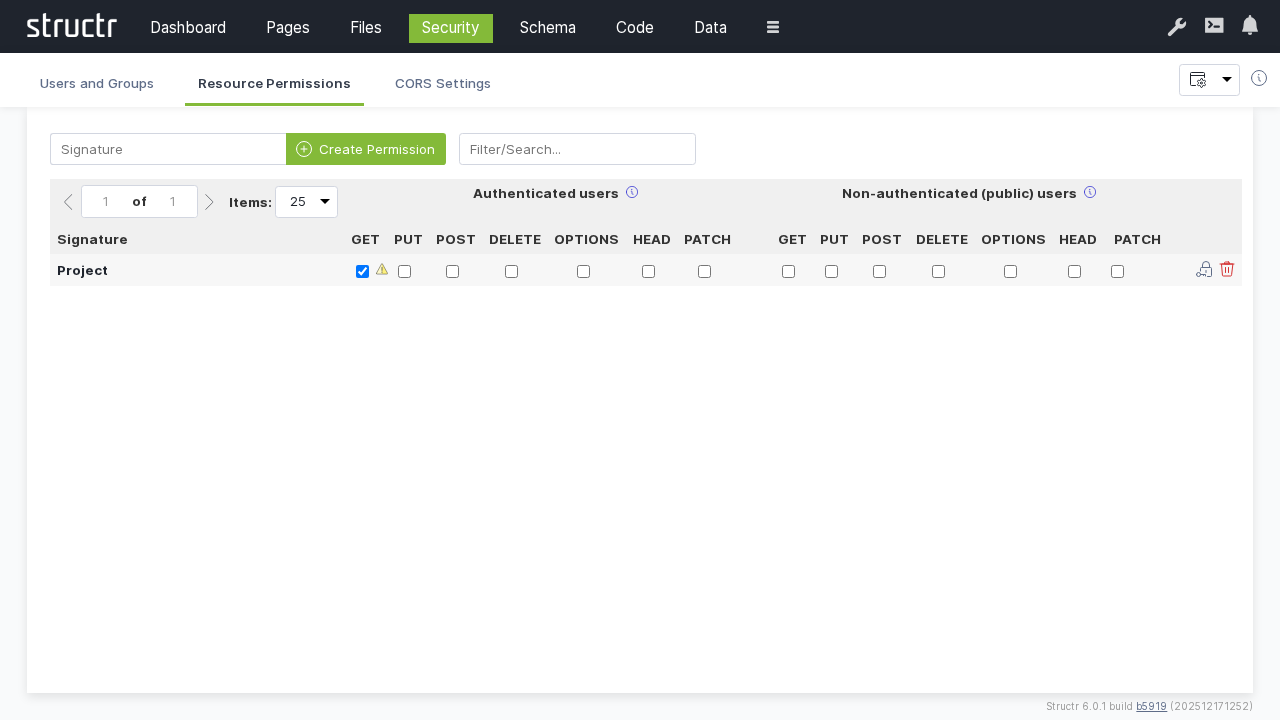
Task: Enable POST for authenticated users on Project
Action: [x=452, y=271]
